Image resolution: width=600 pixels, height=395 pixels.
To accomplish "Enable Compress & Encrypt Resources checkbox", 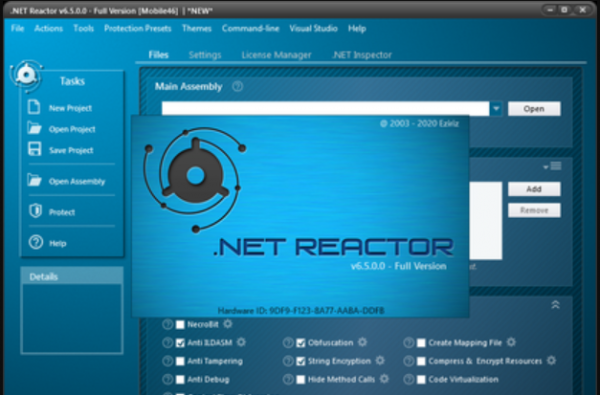I will pyautogui.click(x=421, y=361).
